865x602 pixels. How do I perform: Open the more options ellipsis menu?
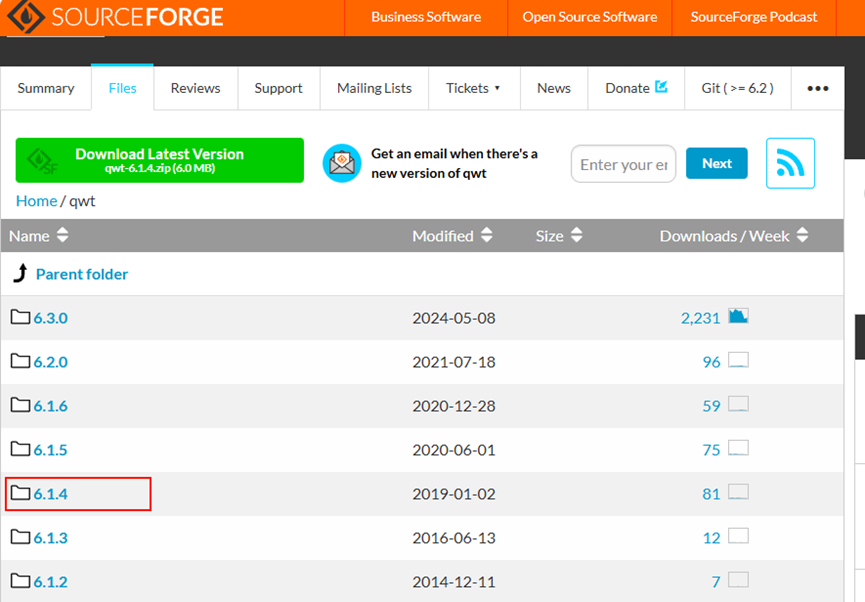(818, 88)
